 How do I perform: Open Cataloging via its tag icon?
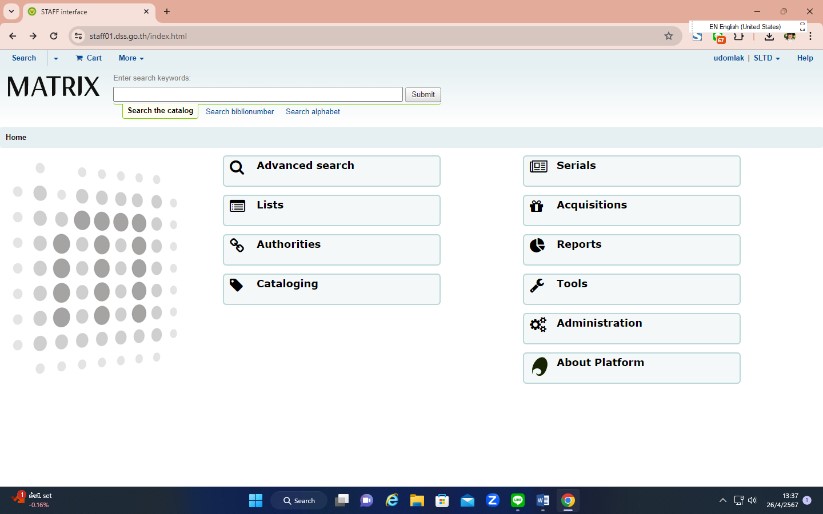(237, 285)
